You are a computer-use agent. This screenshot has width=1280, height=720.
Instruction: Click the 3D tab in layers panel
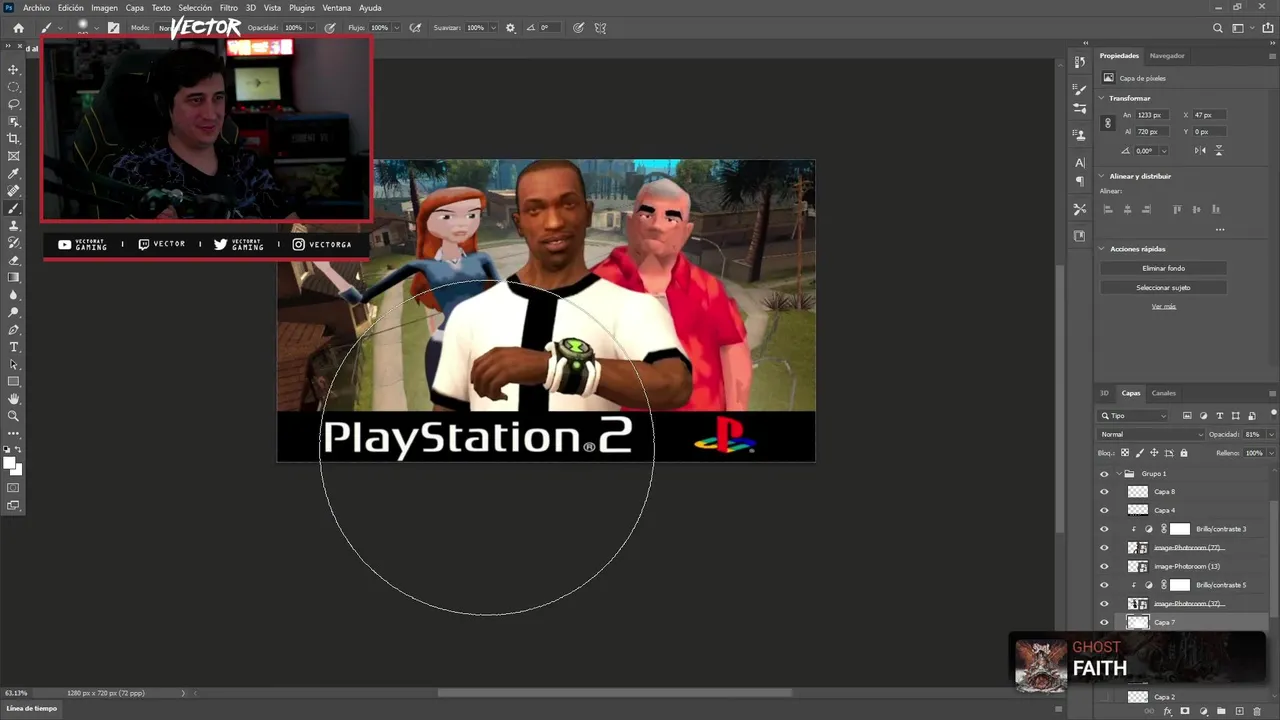point(1104,393)
